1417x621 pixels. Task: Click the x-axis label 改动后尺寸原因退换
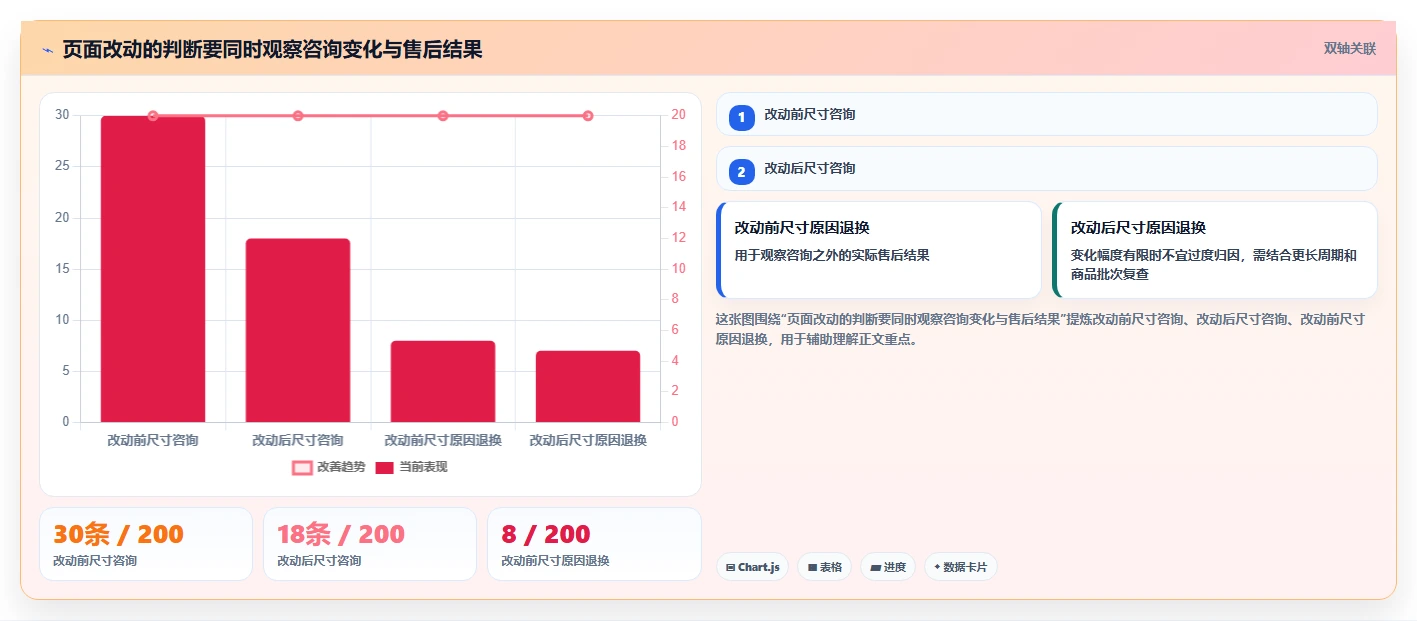(x=588, y=440)
